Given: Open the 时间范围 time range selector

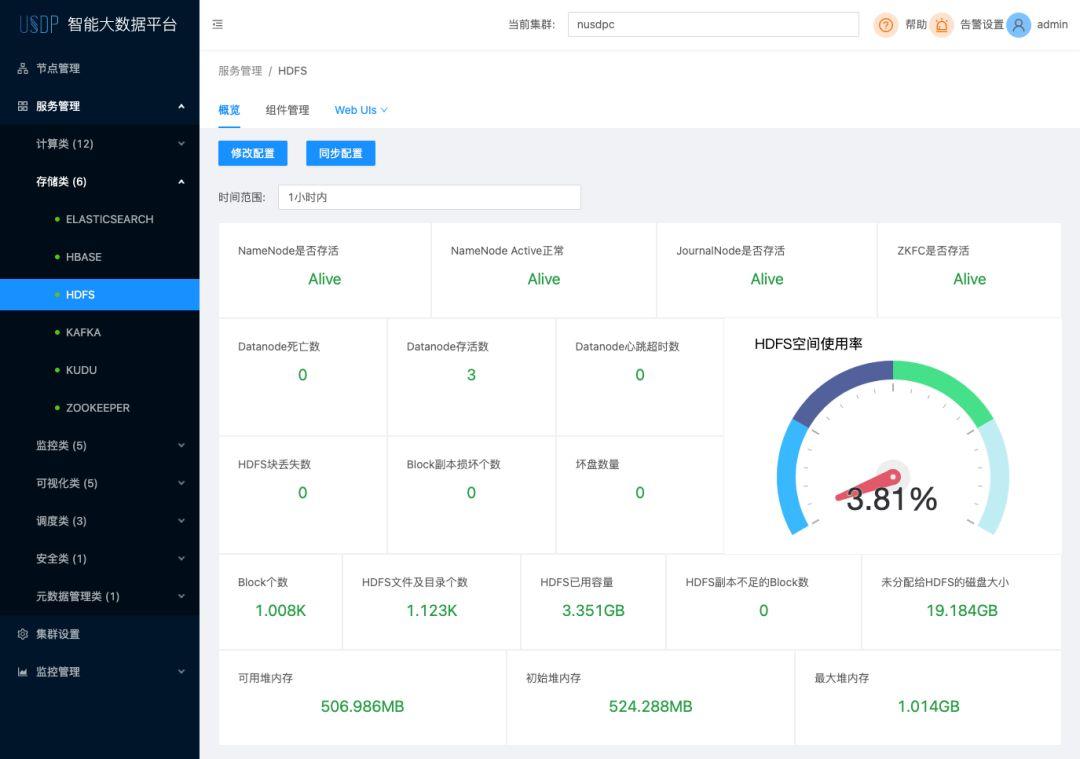Looking at the screenshot, I should [429, 197].
